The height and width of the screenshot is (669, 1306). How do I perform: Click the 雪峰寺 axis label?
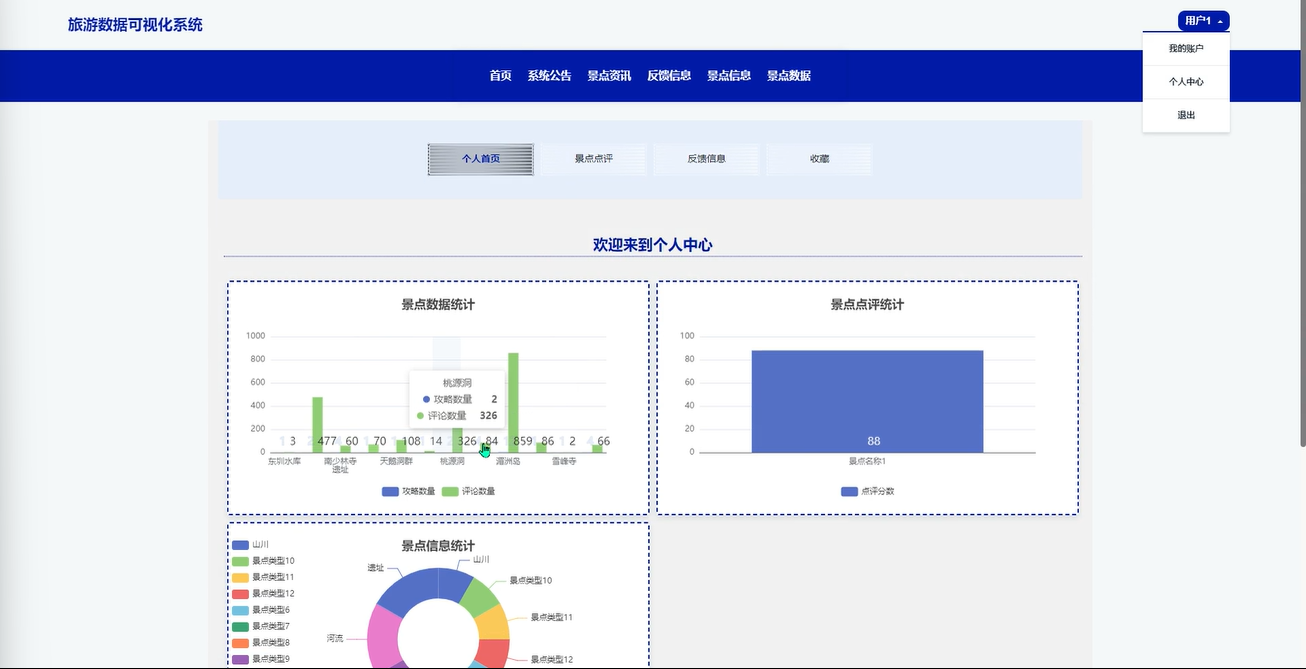click(x=564, y=462)
